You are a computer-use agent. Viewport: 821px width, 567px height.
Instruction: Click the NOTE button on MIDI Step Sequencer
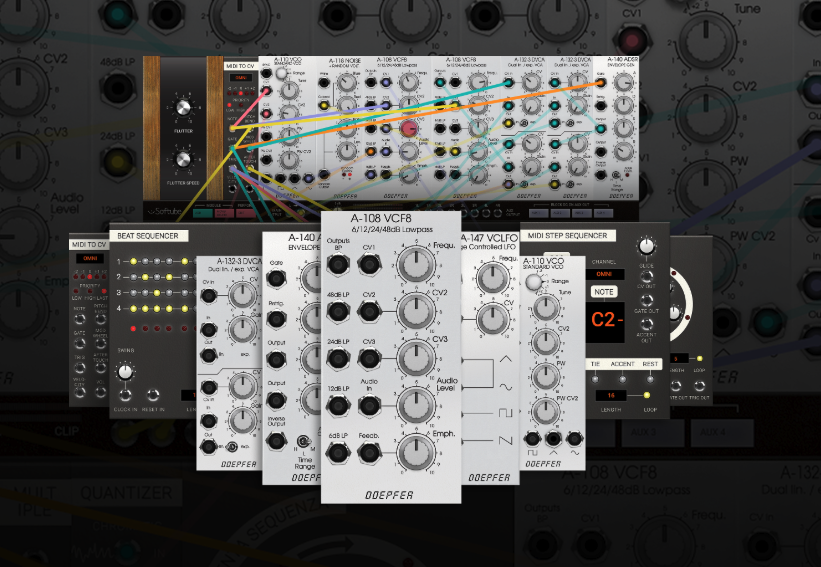click(604, 292)
